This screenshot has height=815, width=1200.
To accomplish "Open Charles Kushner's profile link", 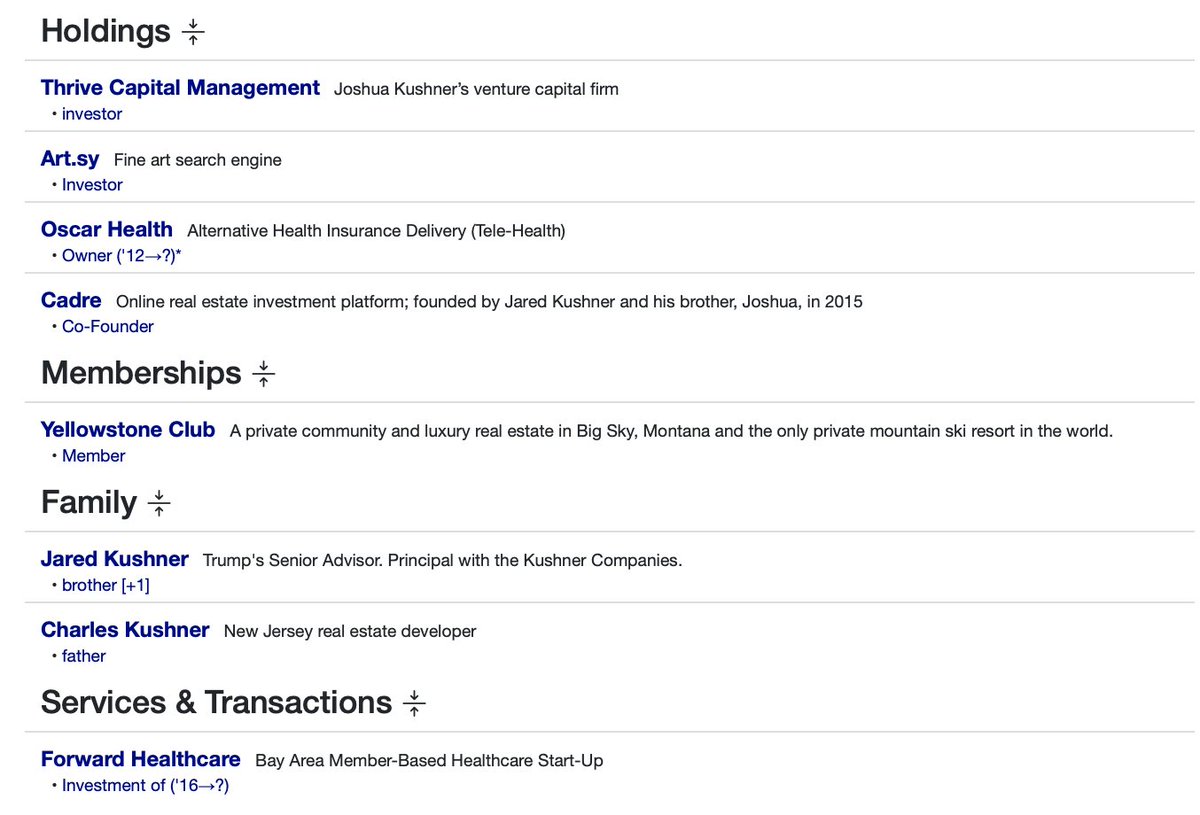I will coord(125,630).
